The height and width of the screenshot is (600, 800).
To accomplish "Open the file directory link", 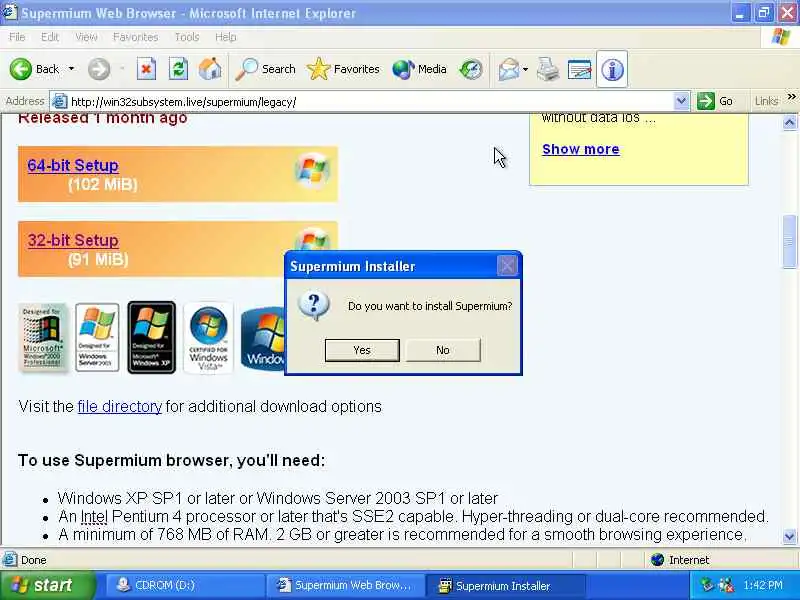I will pos(119,407).
